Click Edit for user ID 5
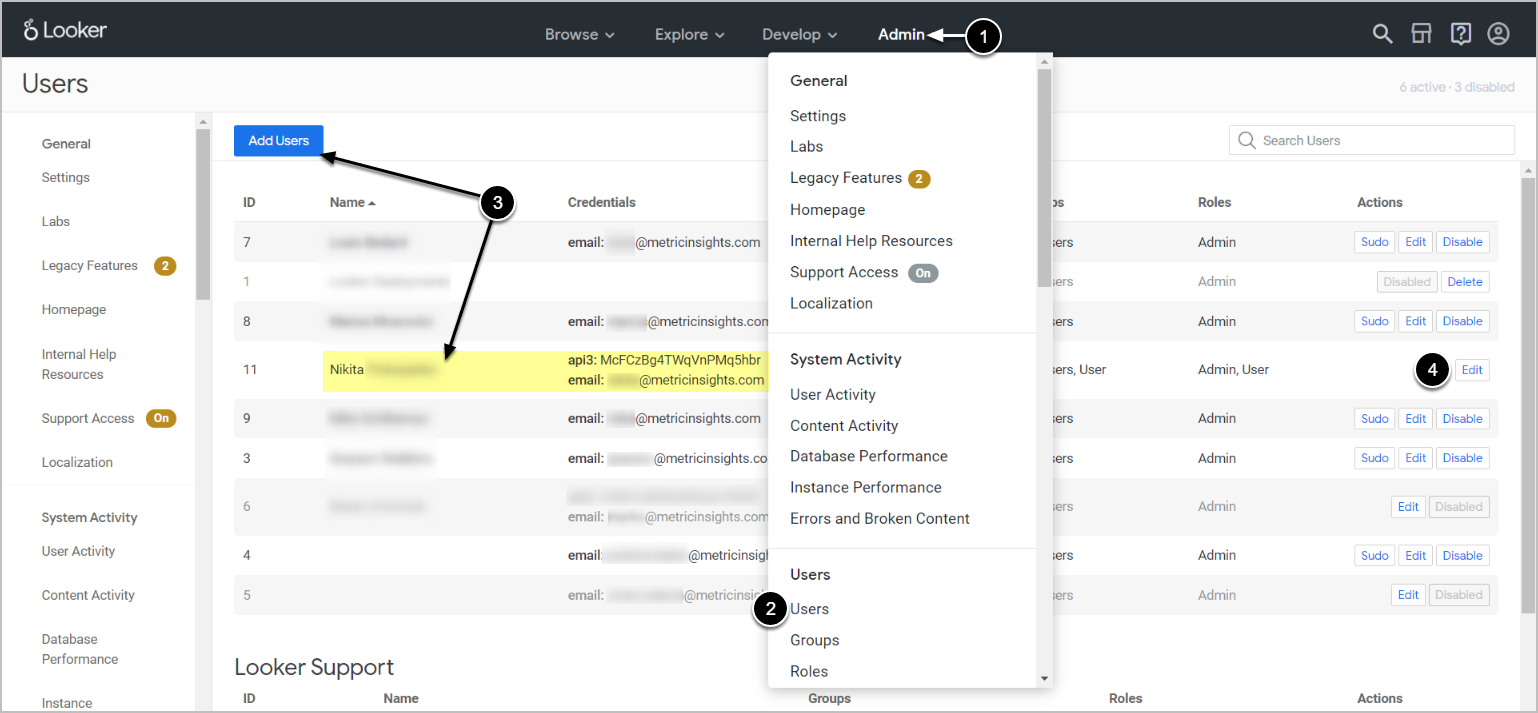1538x713 pixels. click(x=1409, y=595)
